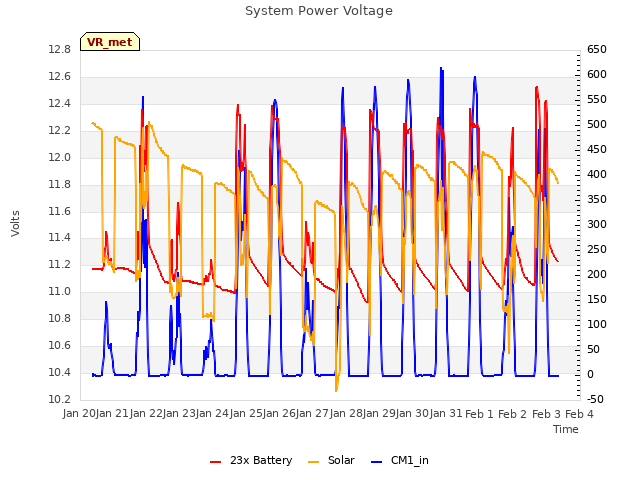Click the System Power Voltage chart title

coord(319,11)
